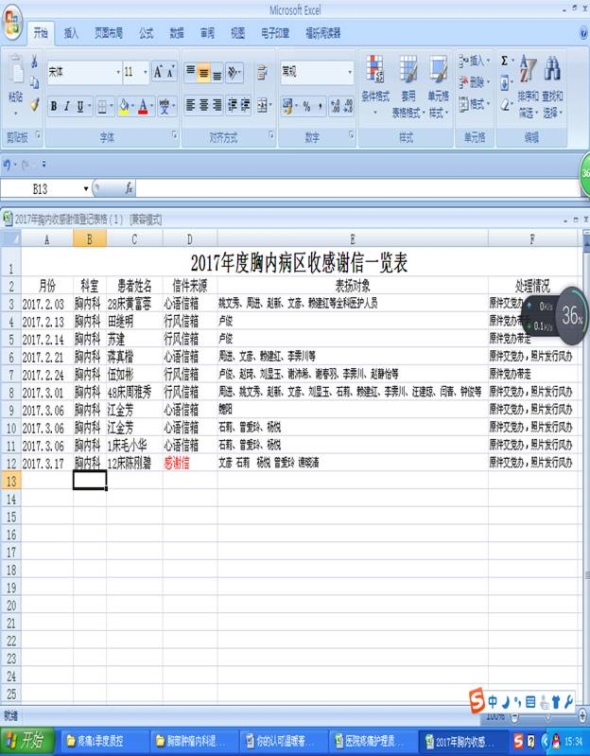Click the AutoSum sigma icon
Screen dimensions: 590x756
point(504,61)
